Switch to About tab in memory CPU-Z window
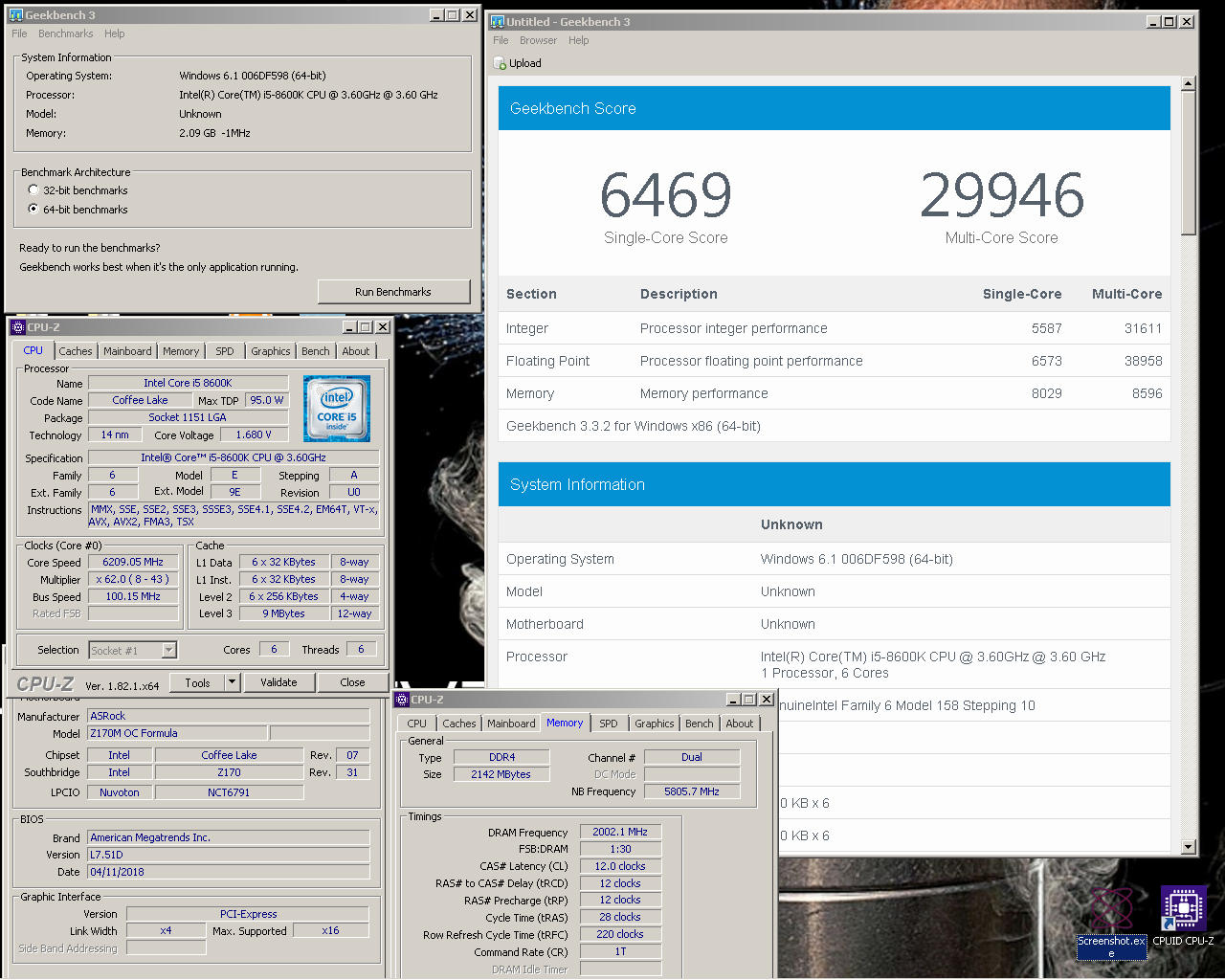Image resolution: width=1225 pixels, height=980 pixels. click(x=740, y=724)
